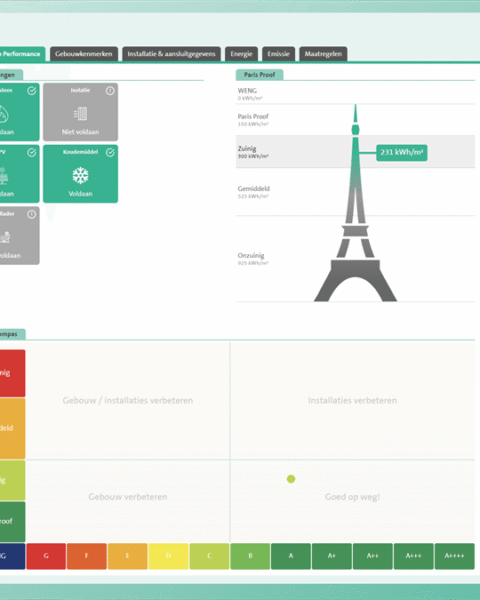Click the checkmark icon on PV card
480x600 pixels.
[32, 153]
